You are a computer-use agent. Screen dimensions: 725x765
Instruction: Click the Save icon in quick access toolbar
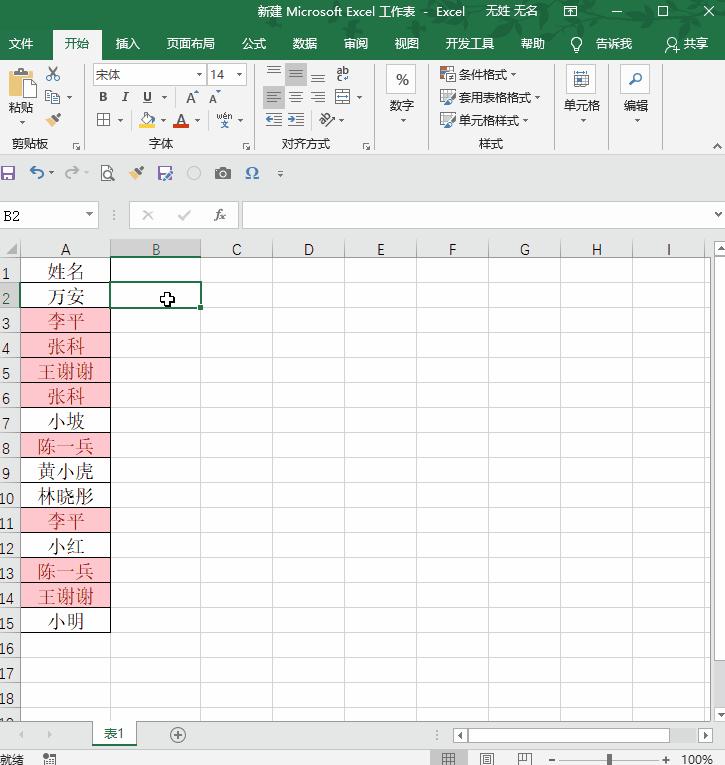click(x=8, y=173)
